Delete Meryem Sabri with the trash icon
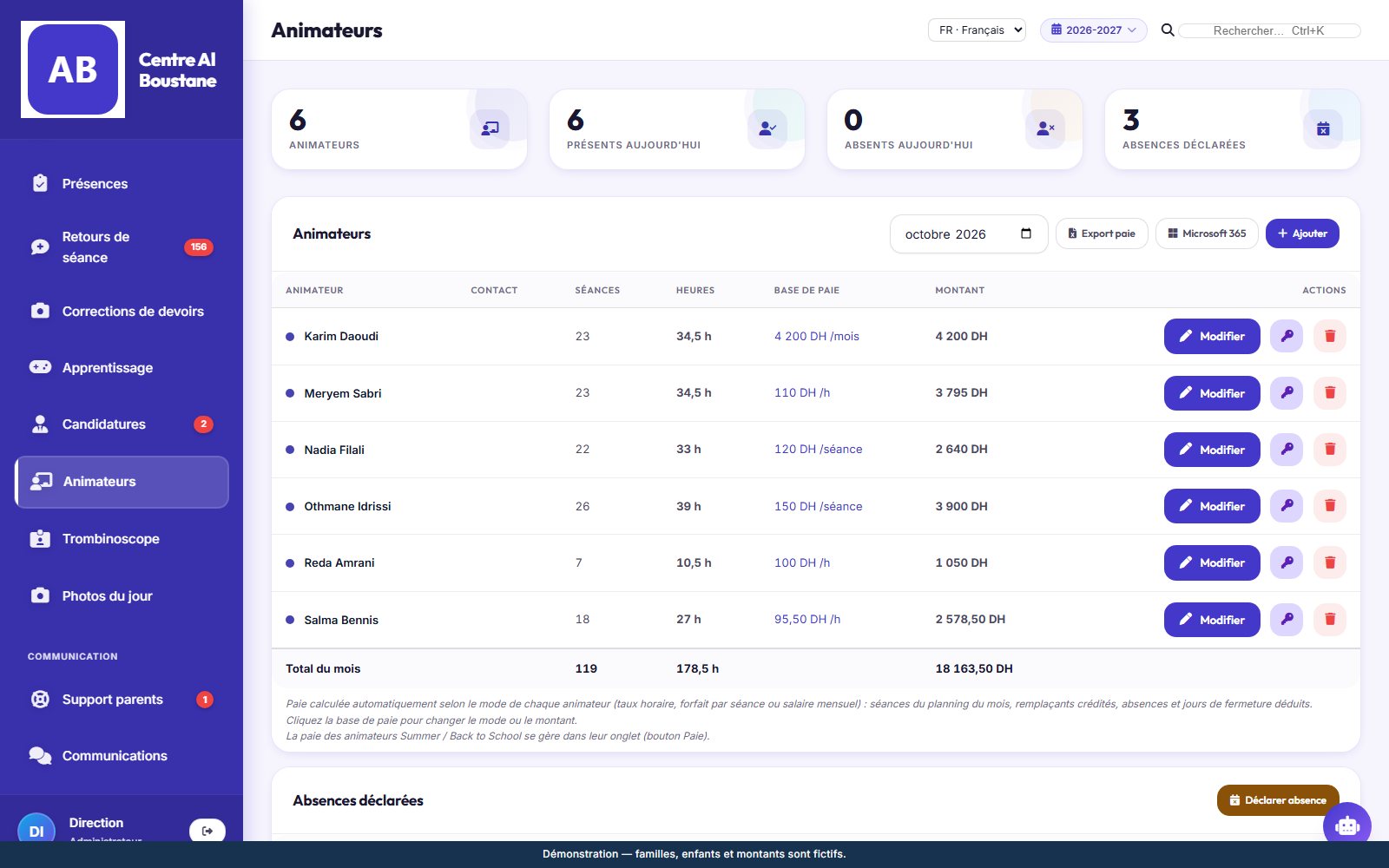Viewport: 1389px width, 868px height. [1330, 393]
